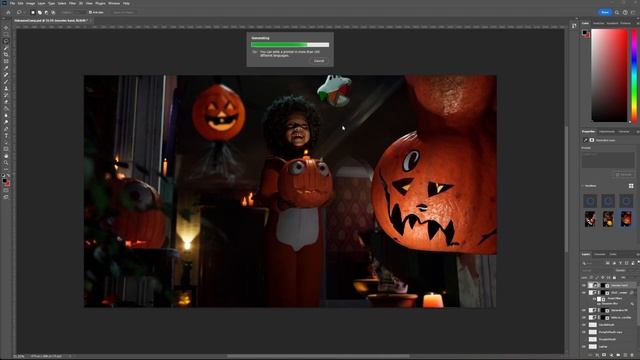Image resolution: width=640 pixels, height=360 pixels.
Task: Choose Subtract from selection mode icon
Action: 46,12
